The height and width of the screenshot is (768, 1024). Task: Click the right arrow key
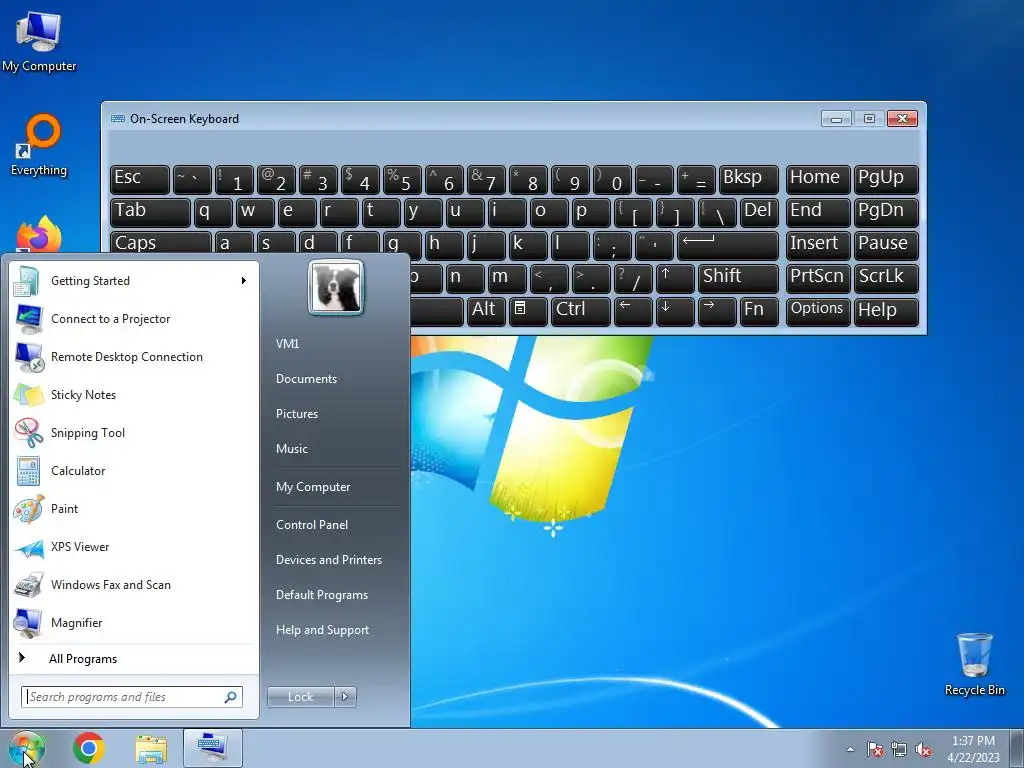[x=716, y=312]
